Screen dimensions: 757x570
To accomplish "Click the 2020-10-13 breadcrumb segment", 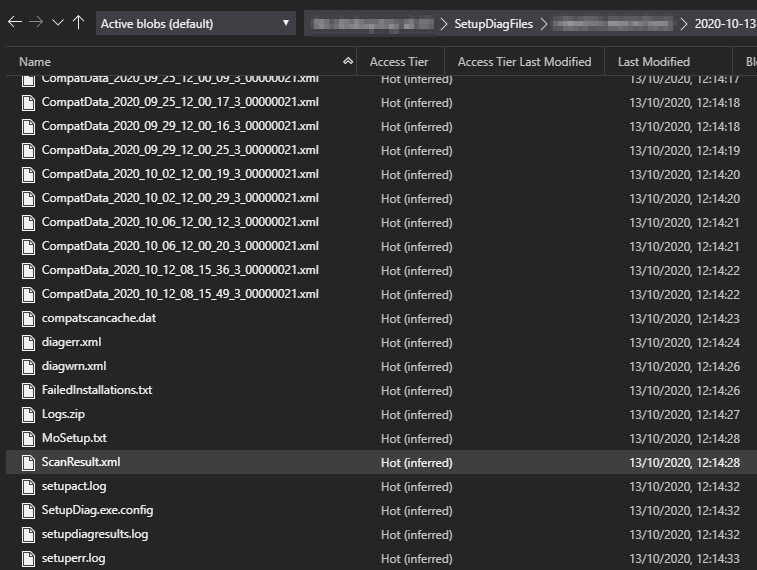I will click(725, 23).
